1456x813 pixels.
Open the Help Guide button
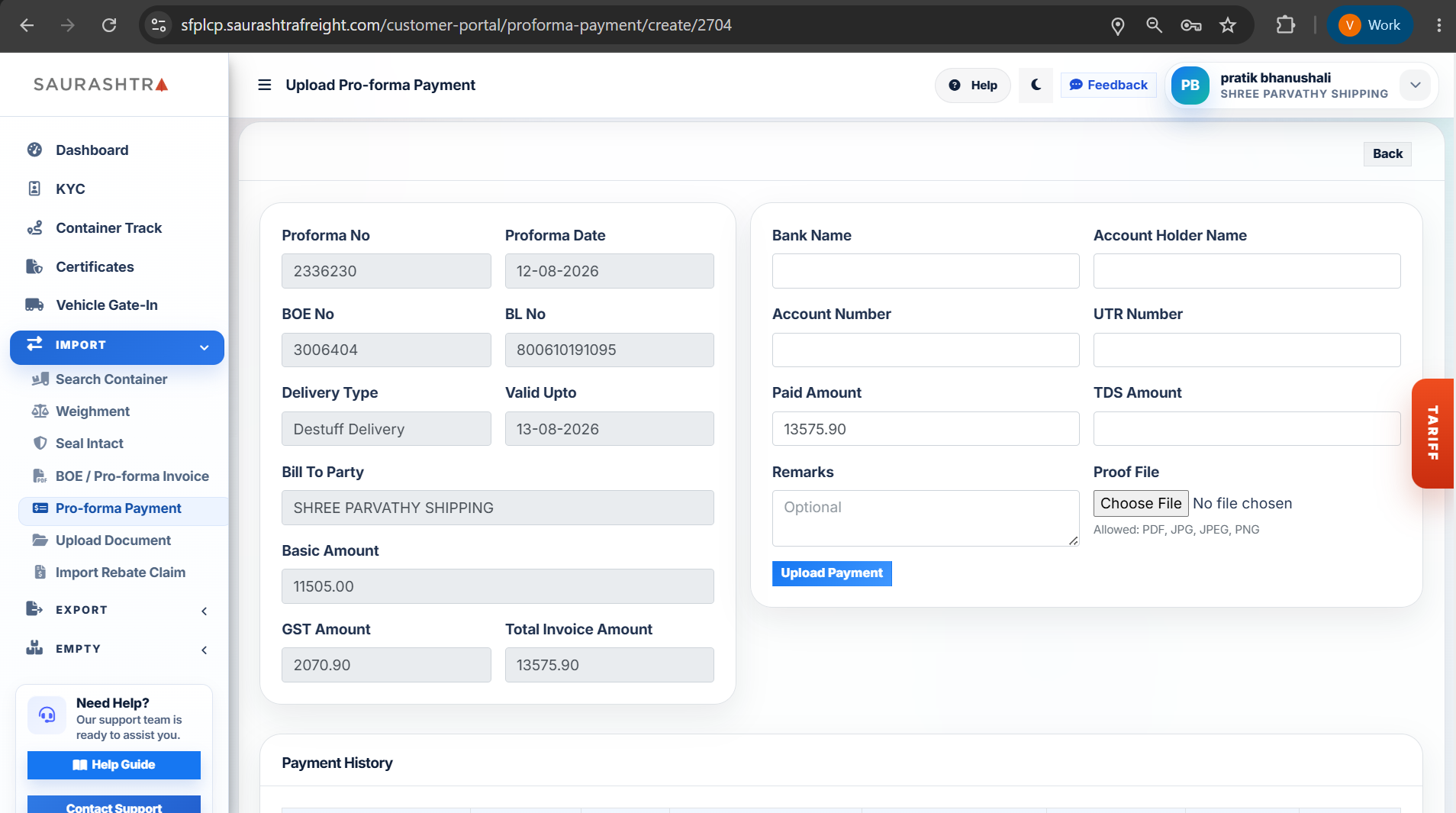coord(114,765)
